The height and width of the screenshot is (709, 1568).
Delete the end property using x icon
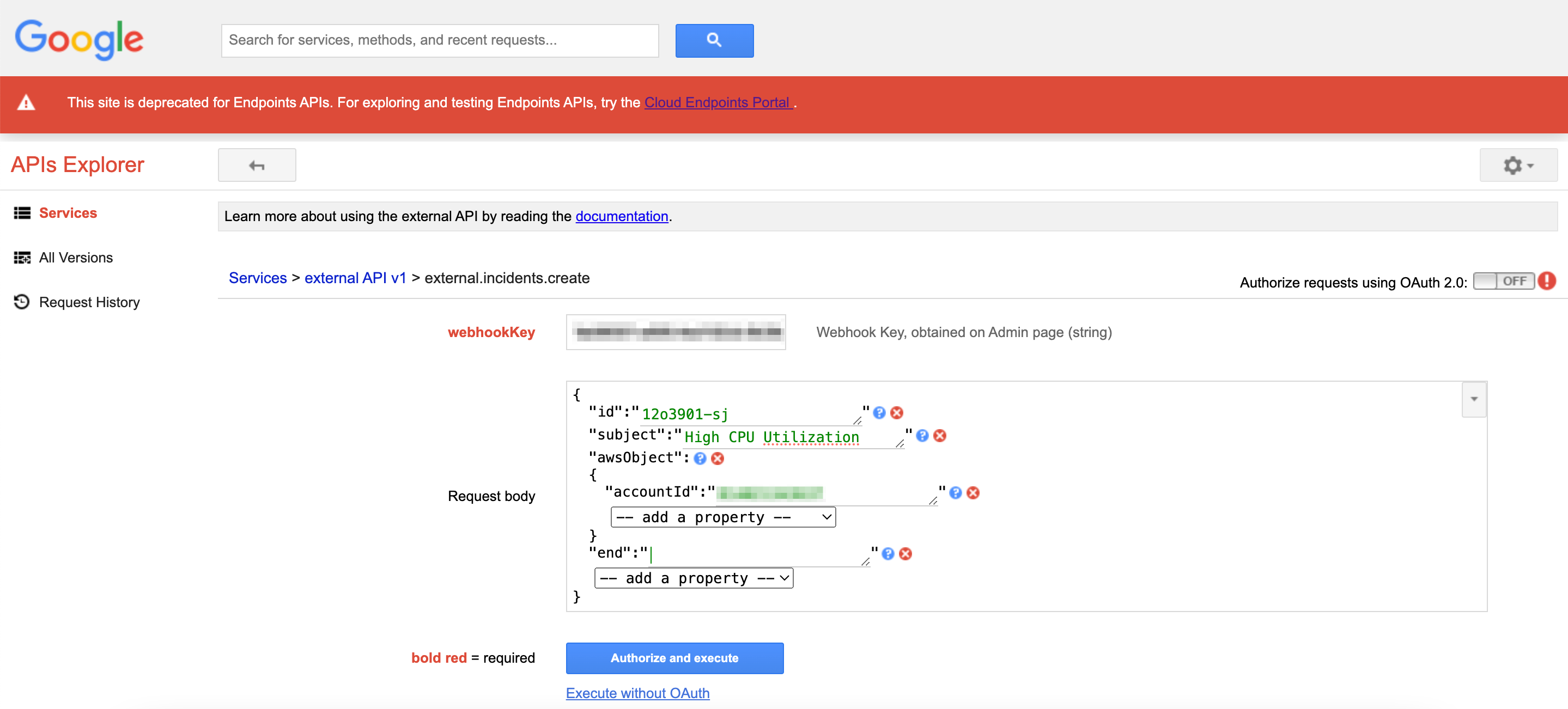pyautogui.click(x=905, y=554)
